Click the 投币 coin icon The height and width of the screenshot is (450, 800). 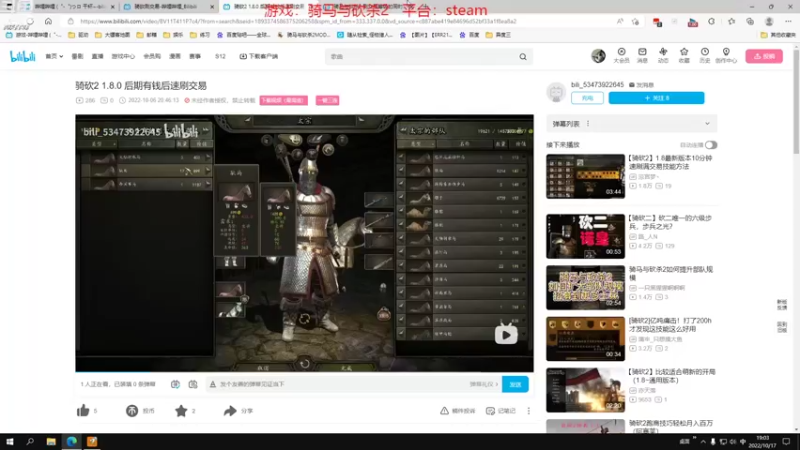(132, 410)
